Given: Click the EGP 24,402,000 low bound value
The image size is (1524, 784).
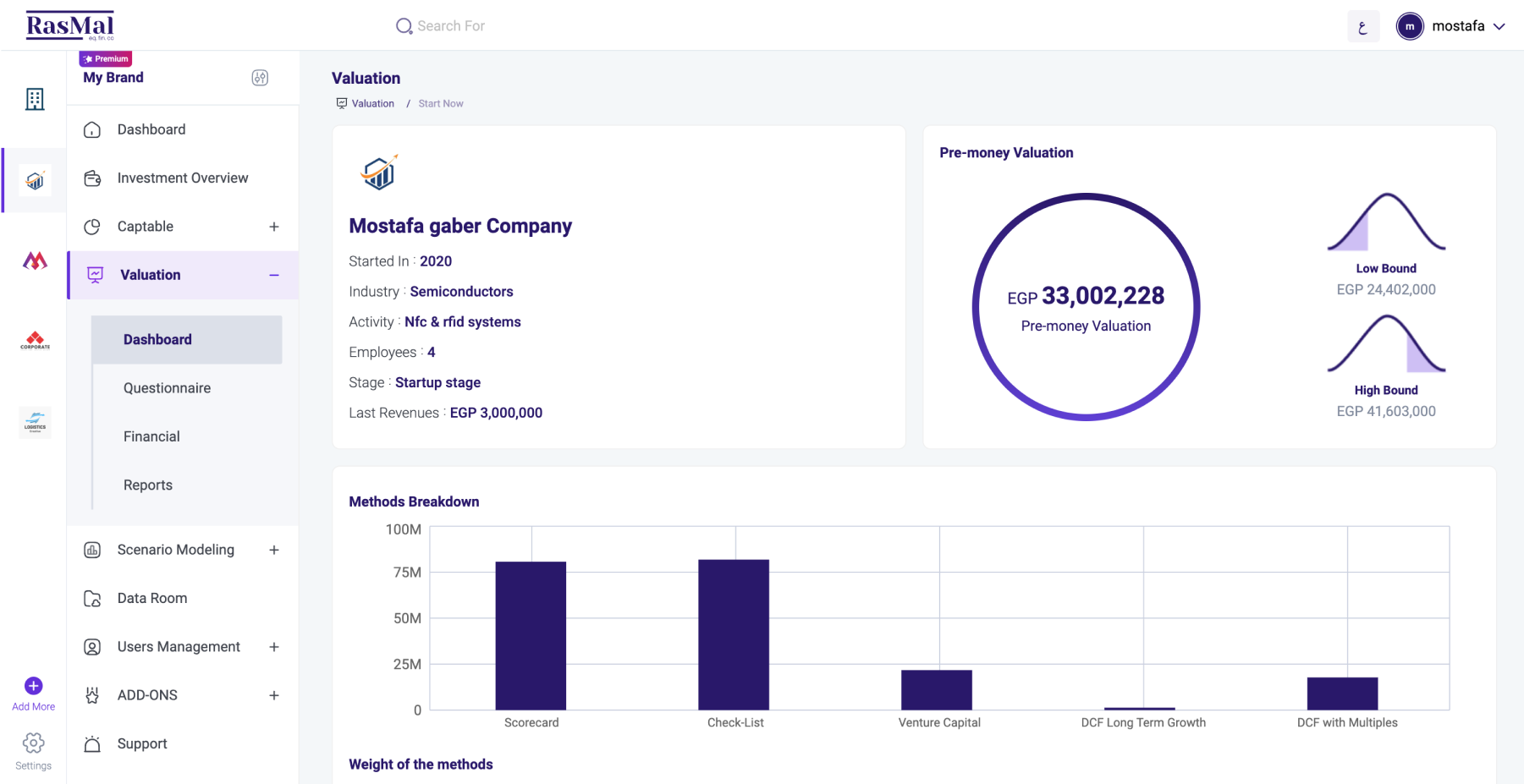Looking at the screenshot, I should pos(1386,290).
